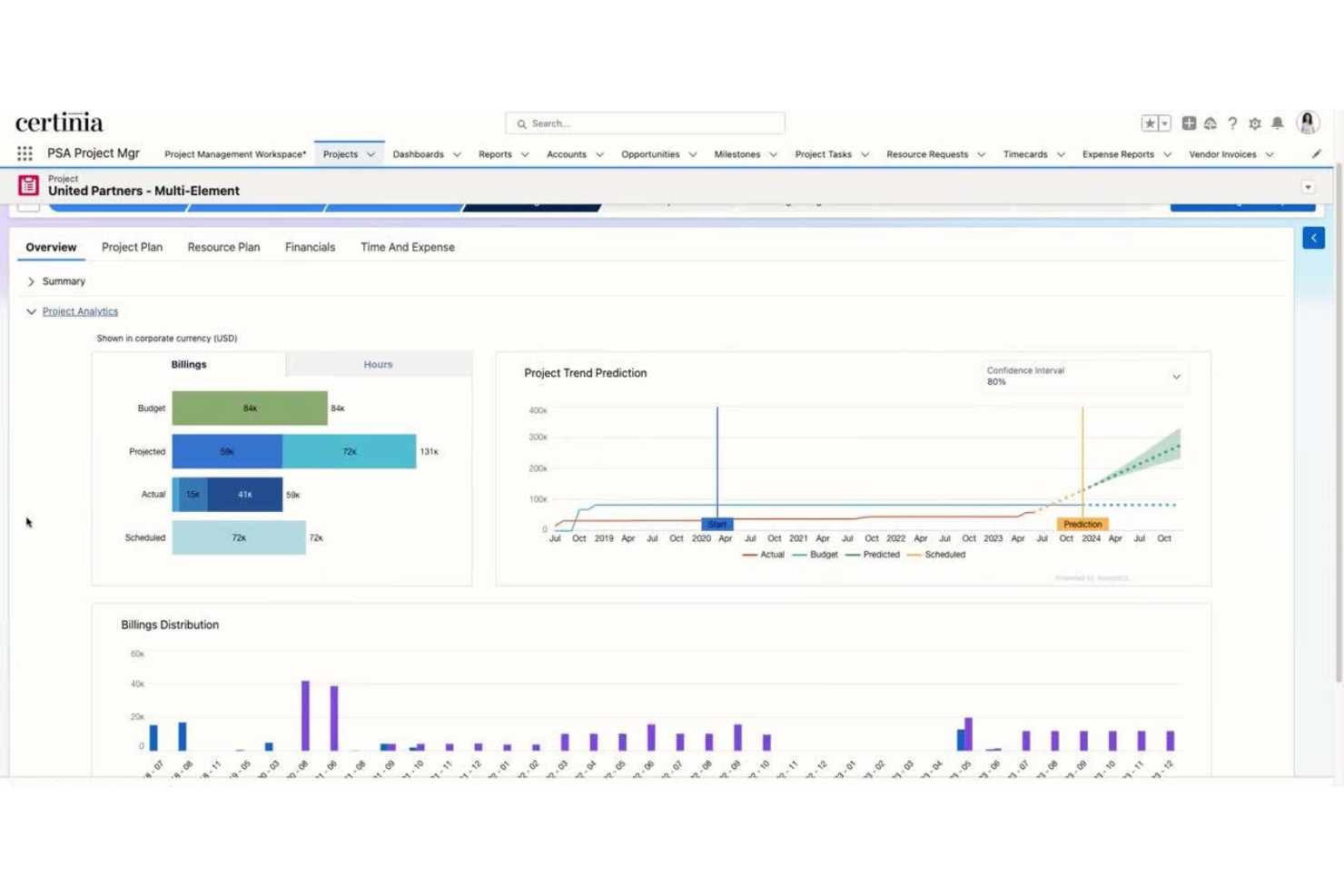
Task: Collapse the side panel blue arrow button
Action: pos(1313,238)
